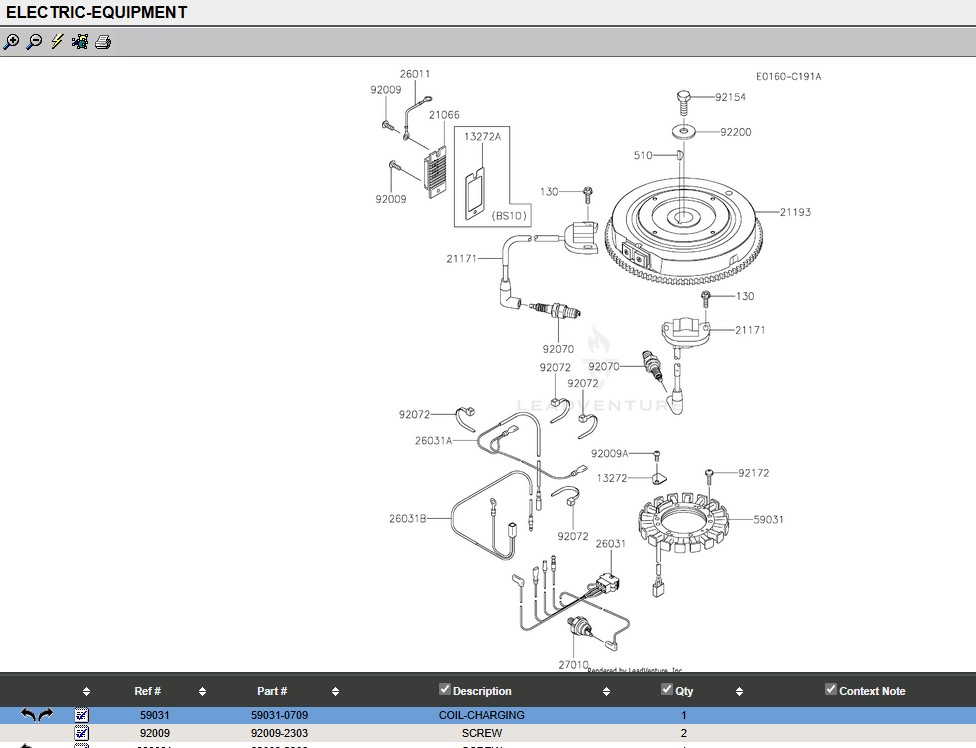Select part number 59031-0709
The width and height of the screenshot is (976, 748).
279,715
